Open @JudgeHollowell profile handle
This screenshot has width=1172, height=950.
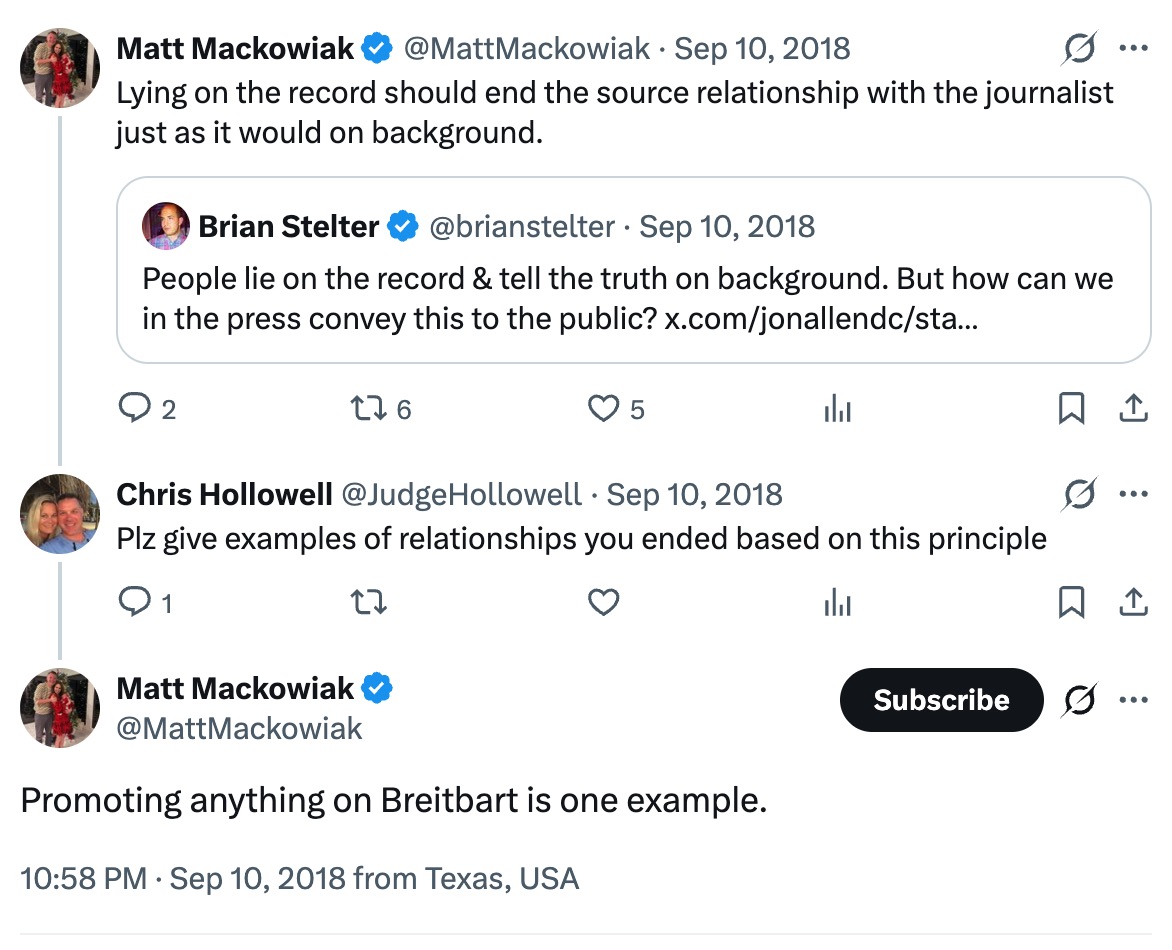(x=462, y=495)
